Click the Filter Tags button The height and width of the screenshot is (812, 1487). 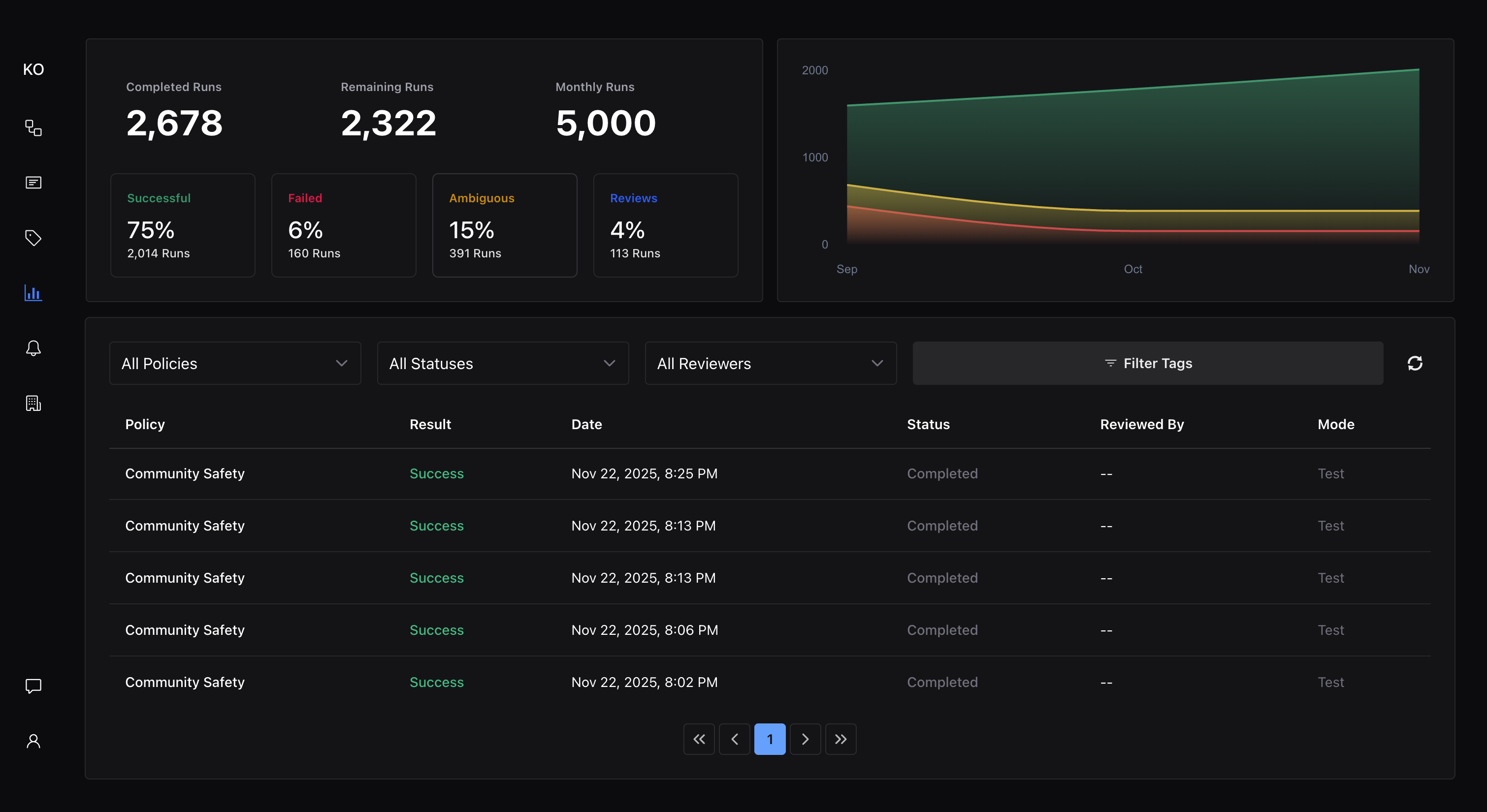coord(1148,363)
